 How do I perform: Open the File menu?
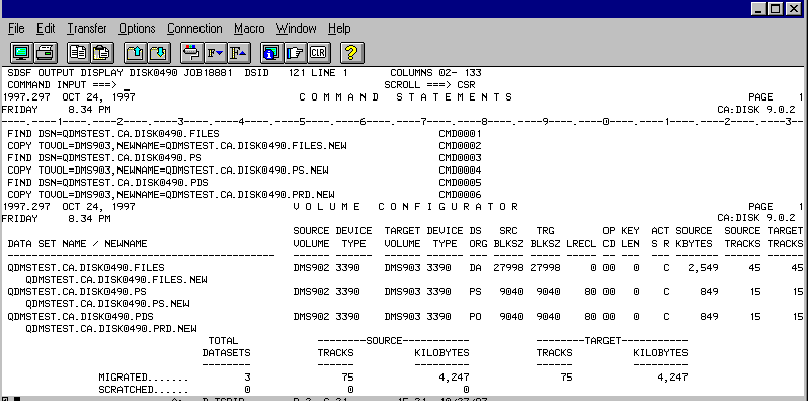(16, 29)
